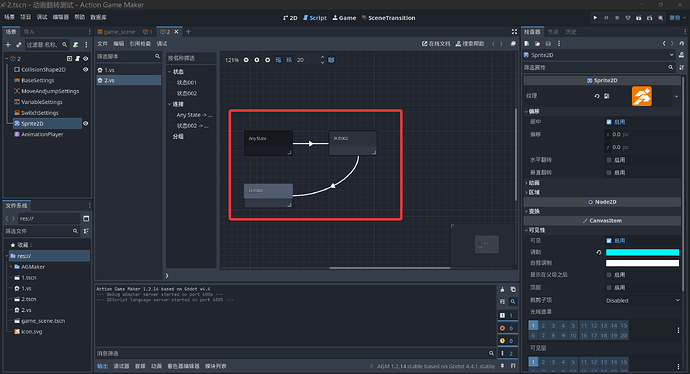Toggle Sprite2D node visibility eye
The width and height of the screenshot is (690, 374).
coord(86,124)
